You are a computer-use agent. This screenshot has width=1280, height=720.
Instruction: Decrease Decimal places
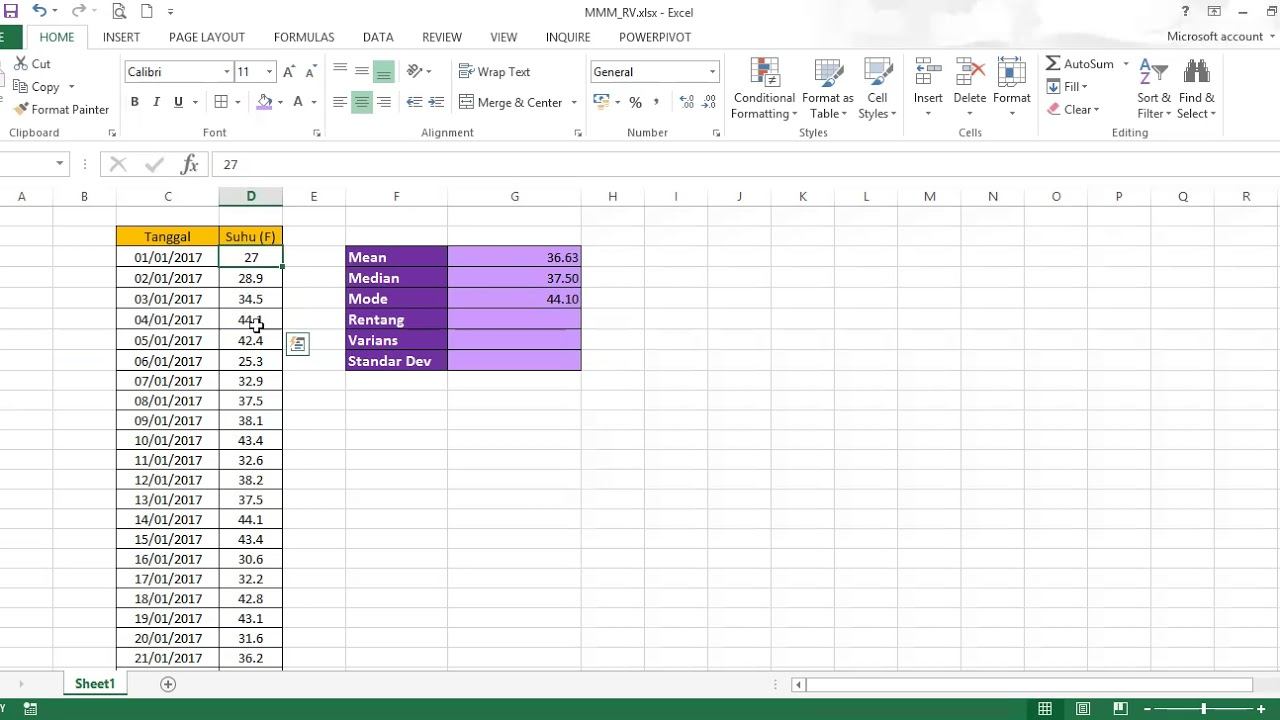[709, 102]
